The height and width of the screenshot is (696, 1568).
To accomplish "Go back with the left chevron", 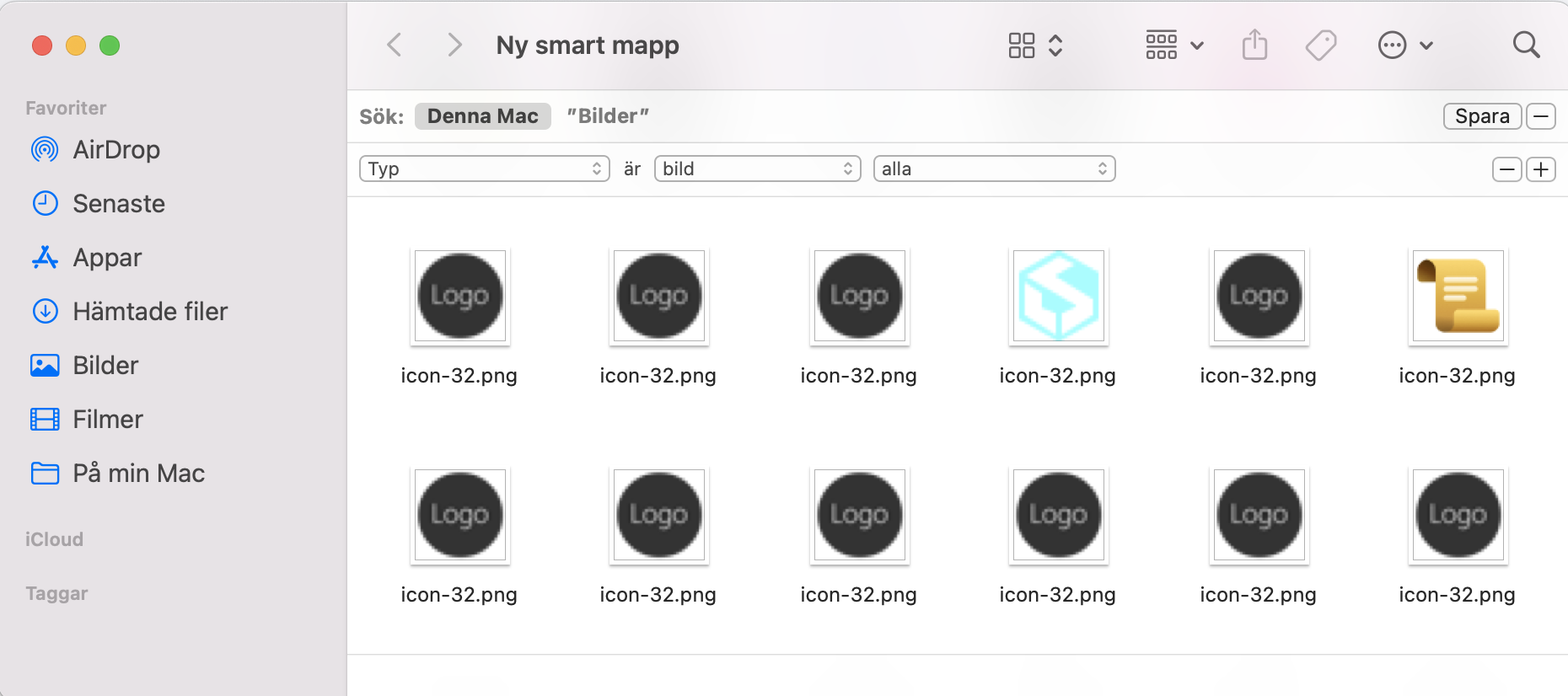I will click(x=394, y=45).
